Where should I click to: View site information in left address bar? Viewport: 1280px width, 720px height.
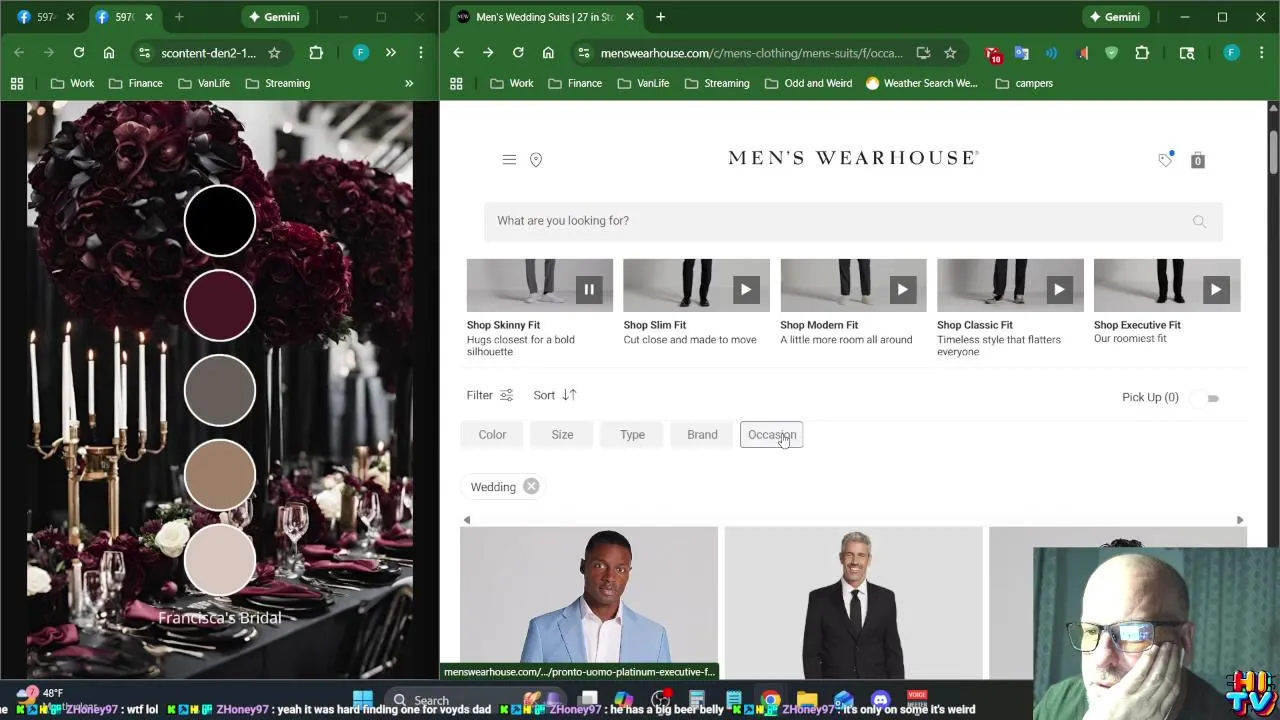pos(144,53)
